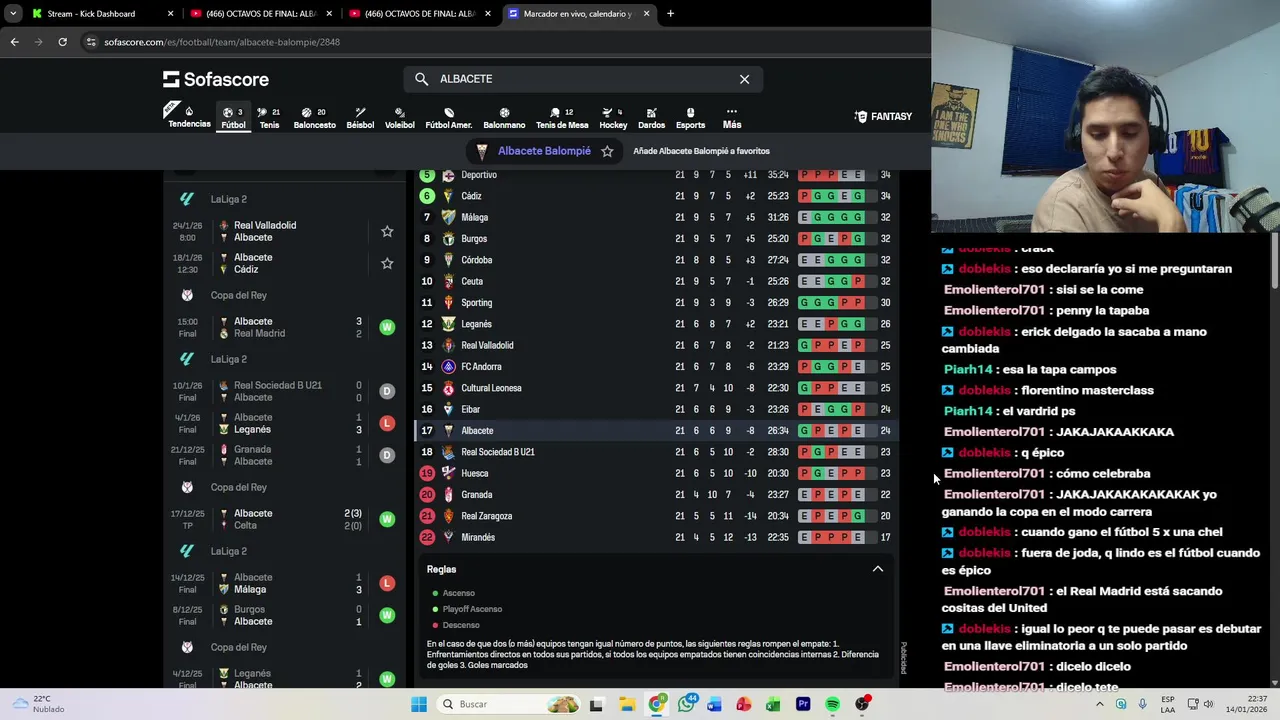Viewport: 1280px width, 720px height.
Task: Click the sofascore.com address bar
Action: tap(500, 42)
